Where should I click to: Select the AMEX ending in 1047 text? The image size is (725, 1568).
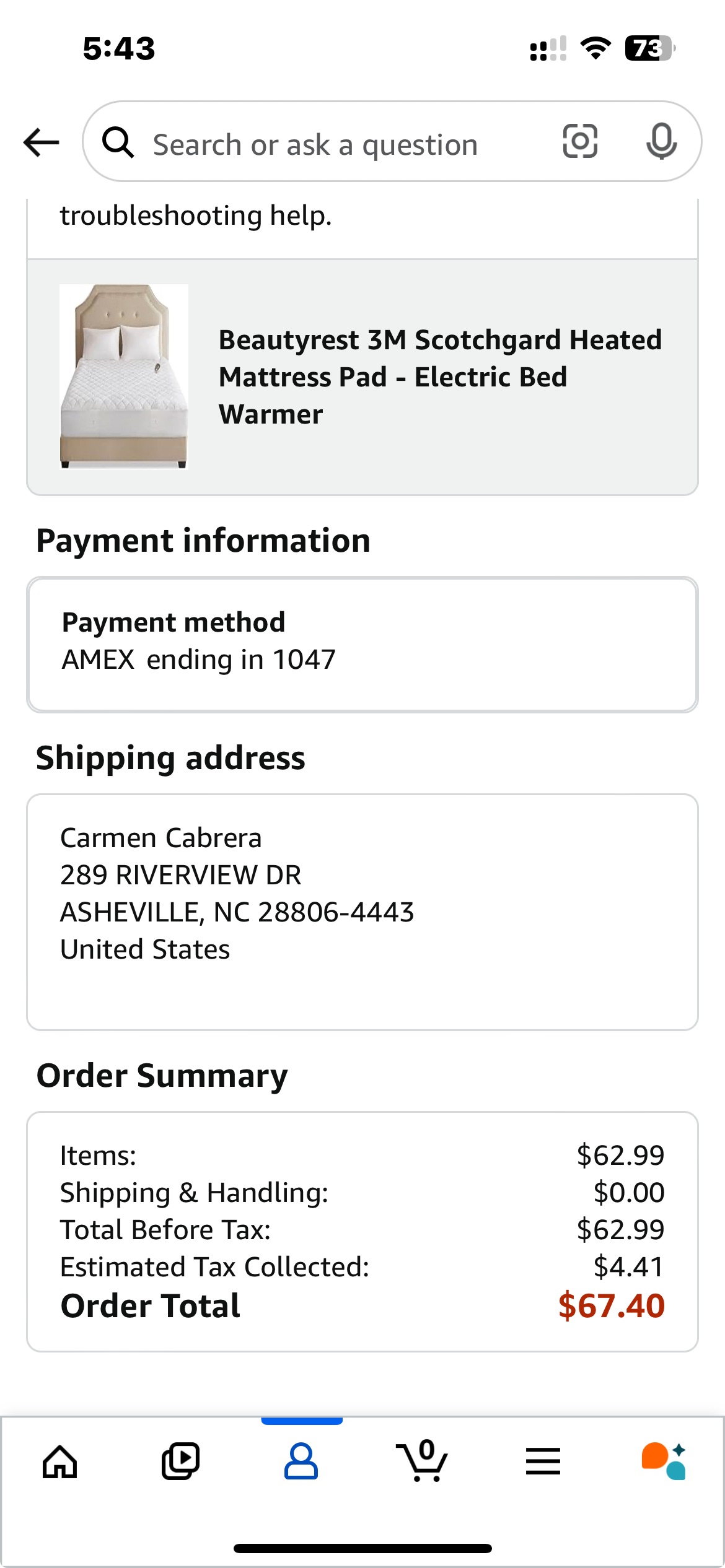(x=198, y=660)
